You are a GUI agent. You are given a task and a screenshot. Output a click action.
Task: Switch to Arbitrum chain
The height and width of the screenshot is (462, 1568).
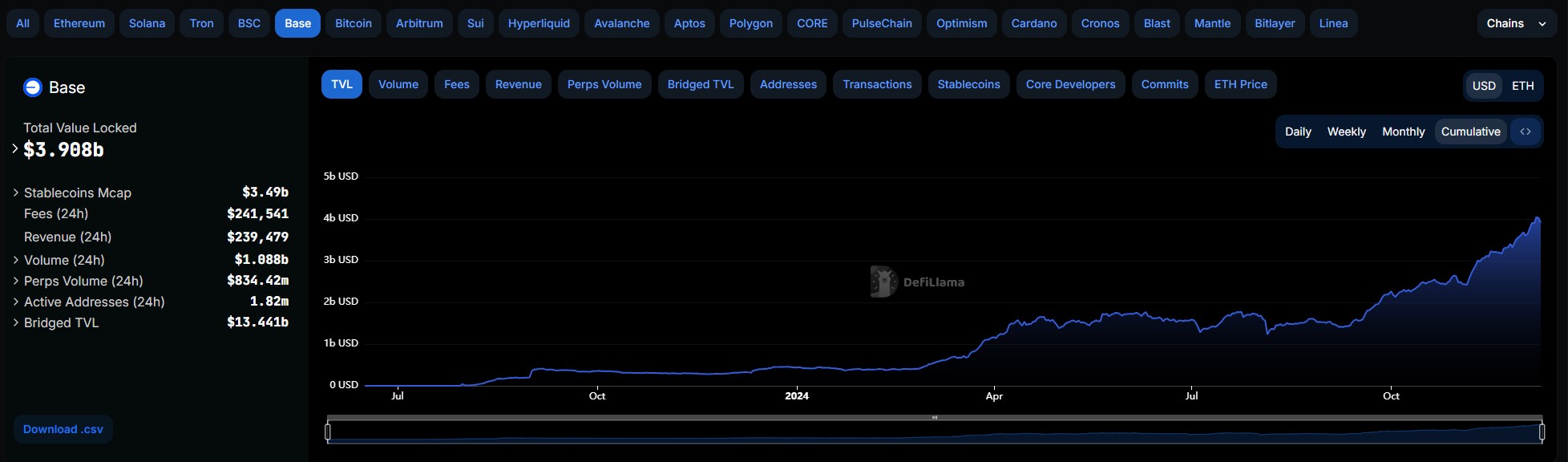click(419, 23)
